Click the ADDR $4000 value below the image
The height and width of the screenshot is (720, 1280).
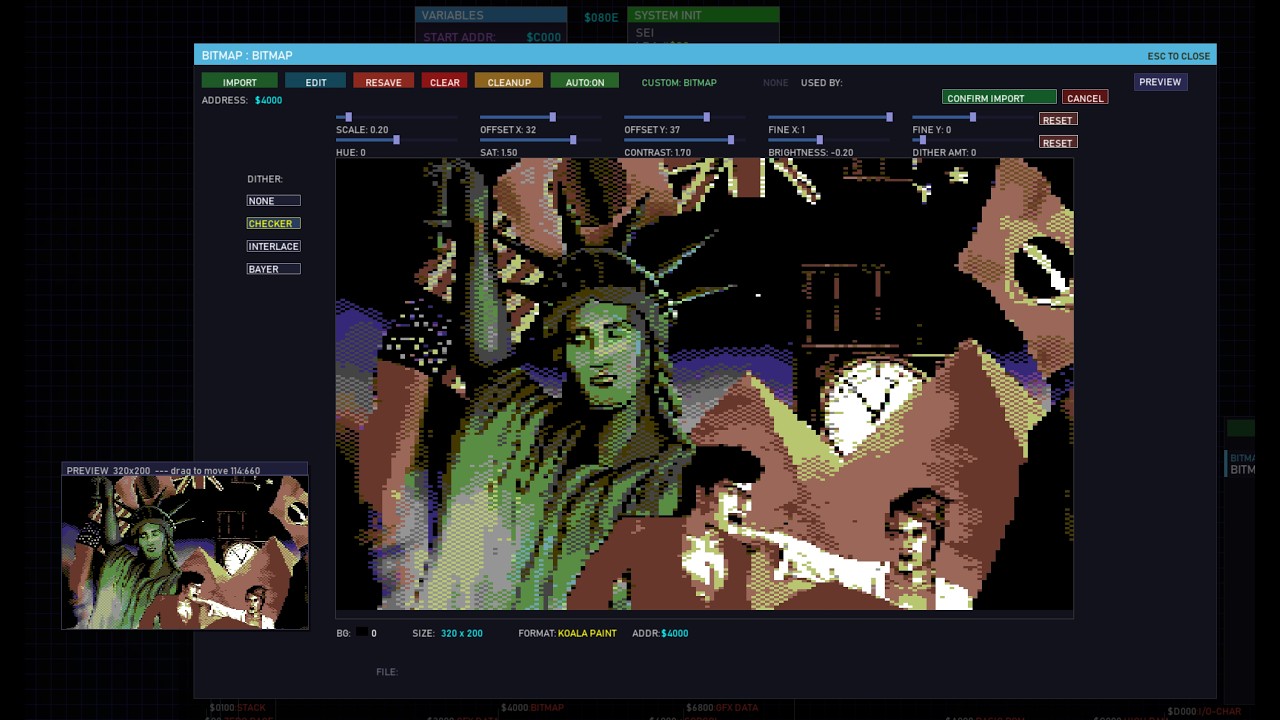click(675, 633)
